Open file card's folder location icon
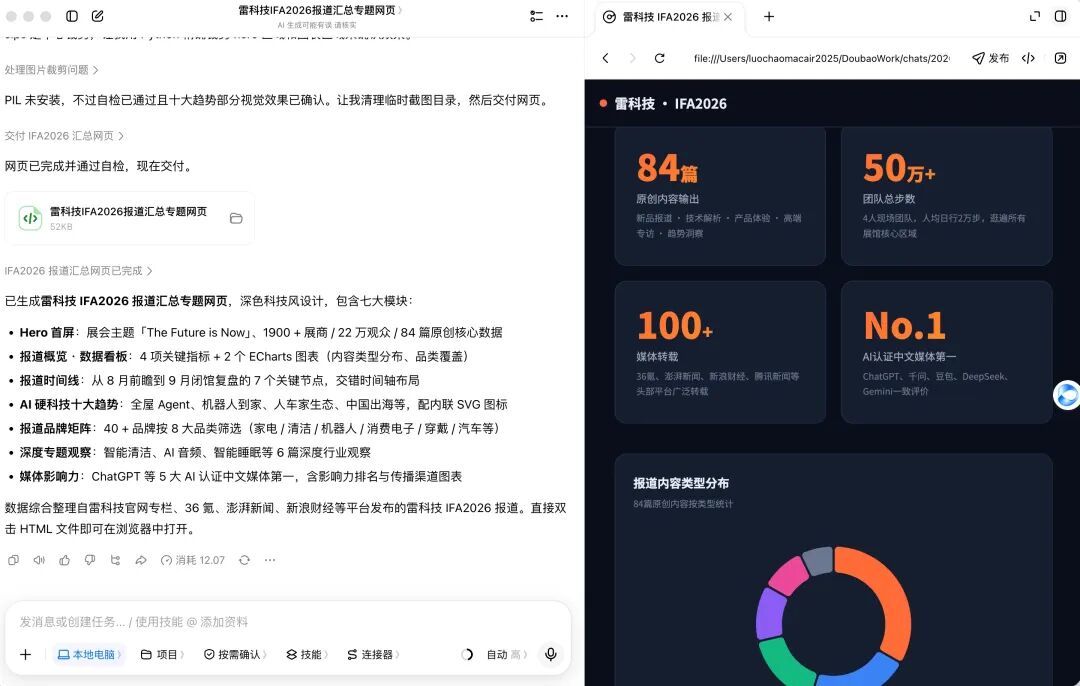Screen dimensions: 1080x686 236,218
